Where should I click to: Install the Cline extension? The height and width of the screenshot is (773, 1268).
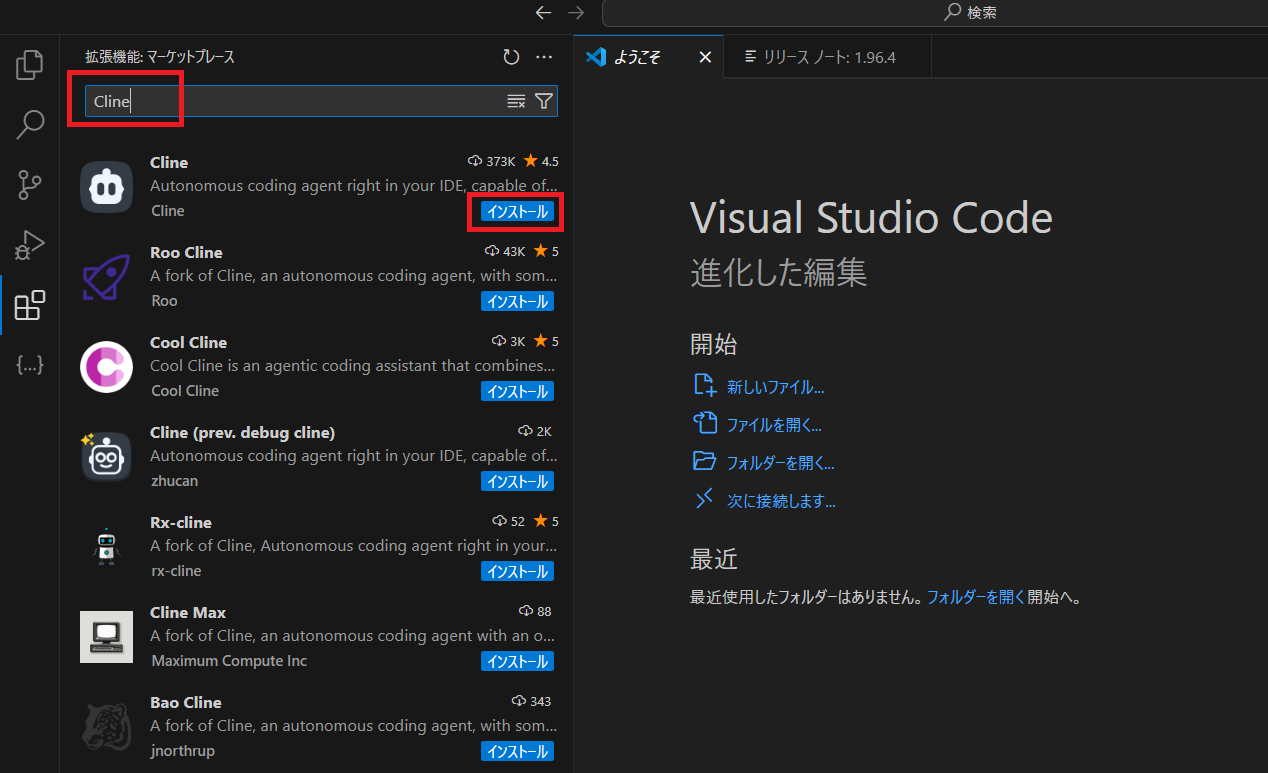tap(516, 211)
